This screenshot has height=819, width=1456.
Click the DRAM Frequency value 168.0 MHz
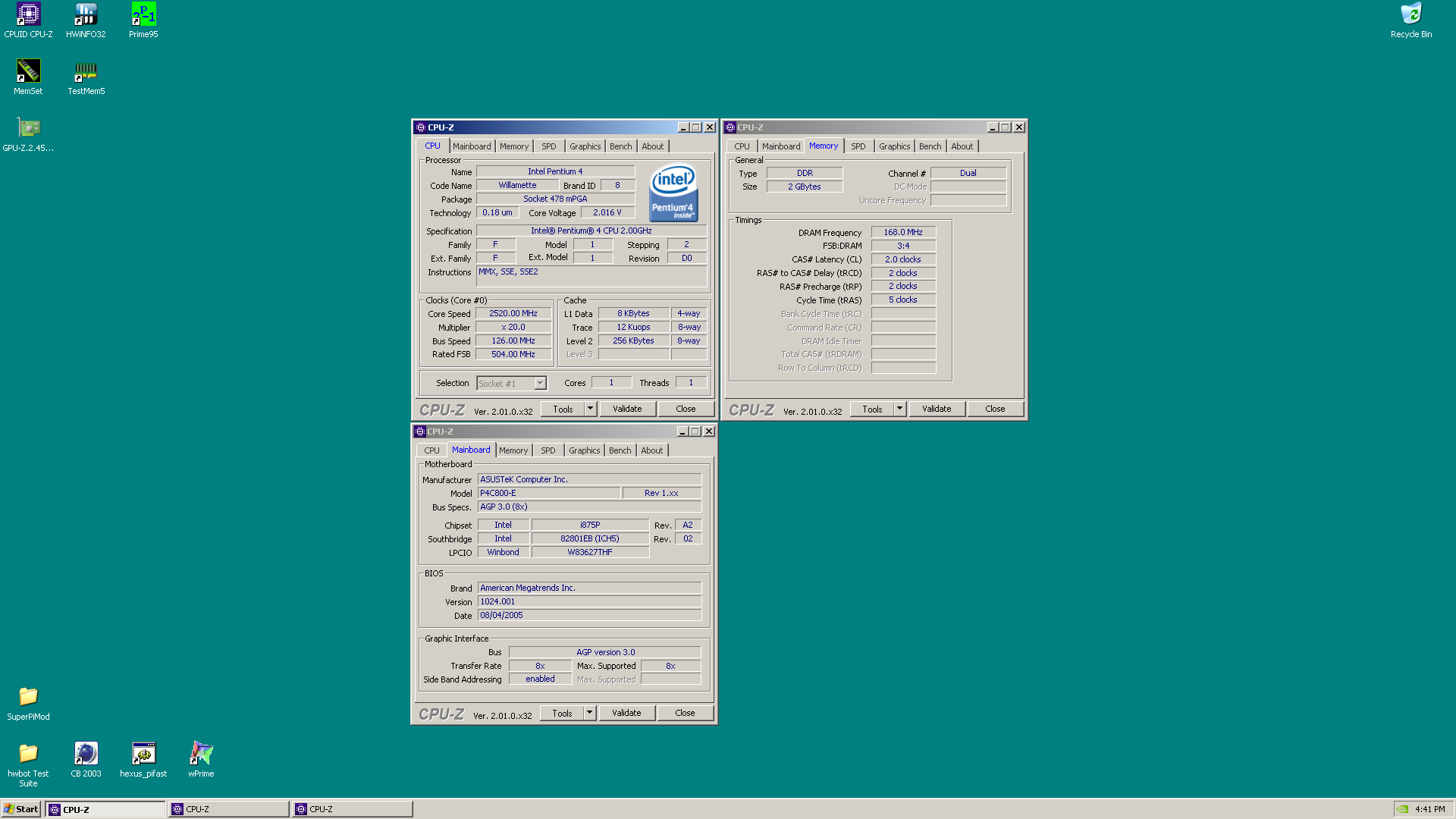pos(903,232)
